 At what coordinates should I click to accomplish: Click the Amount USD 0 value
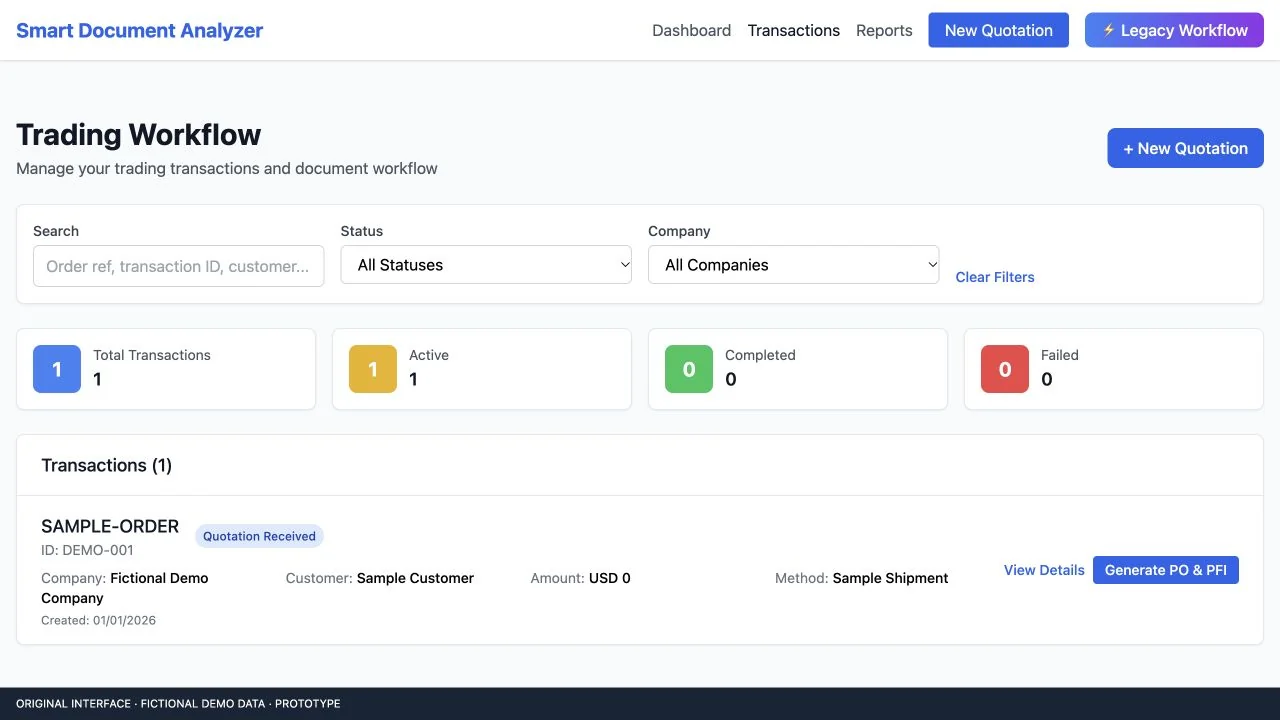610,578
